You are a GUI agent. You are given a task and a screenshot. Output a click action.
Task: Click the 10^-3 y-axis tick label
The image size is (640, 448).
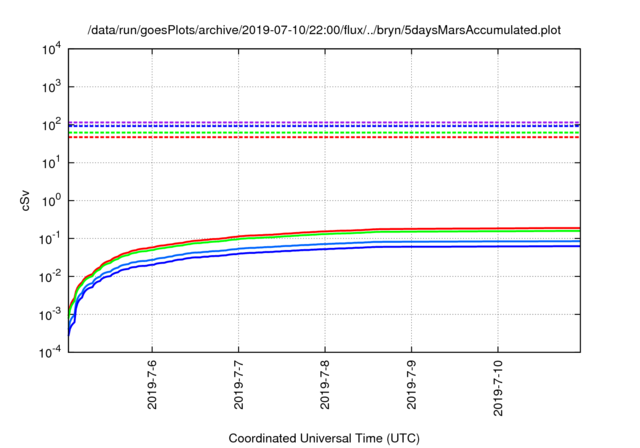pyautogui.click(x=50, y=315)
